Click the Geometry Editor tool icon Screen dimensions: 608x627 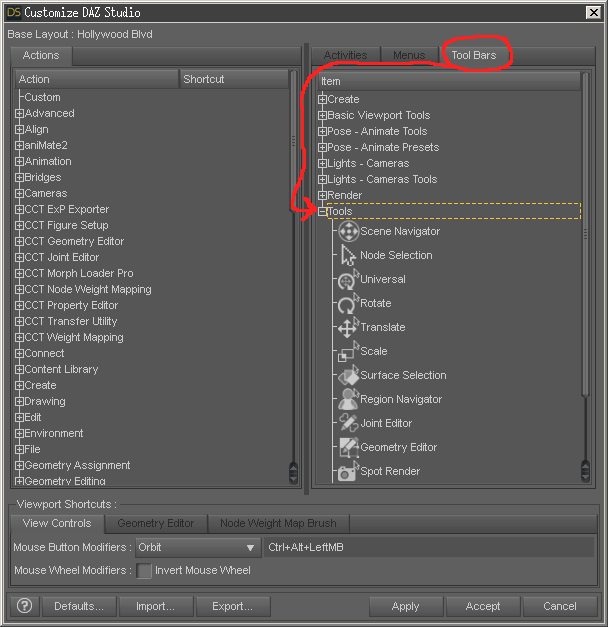348,447
